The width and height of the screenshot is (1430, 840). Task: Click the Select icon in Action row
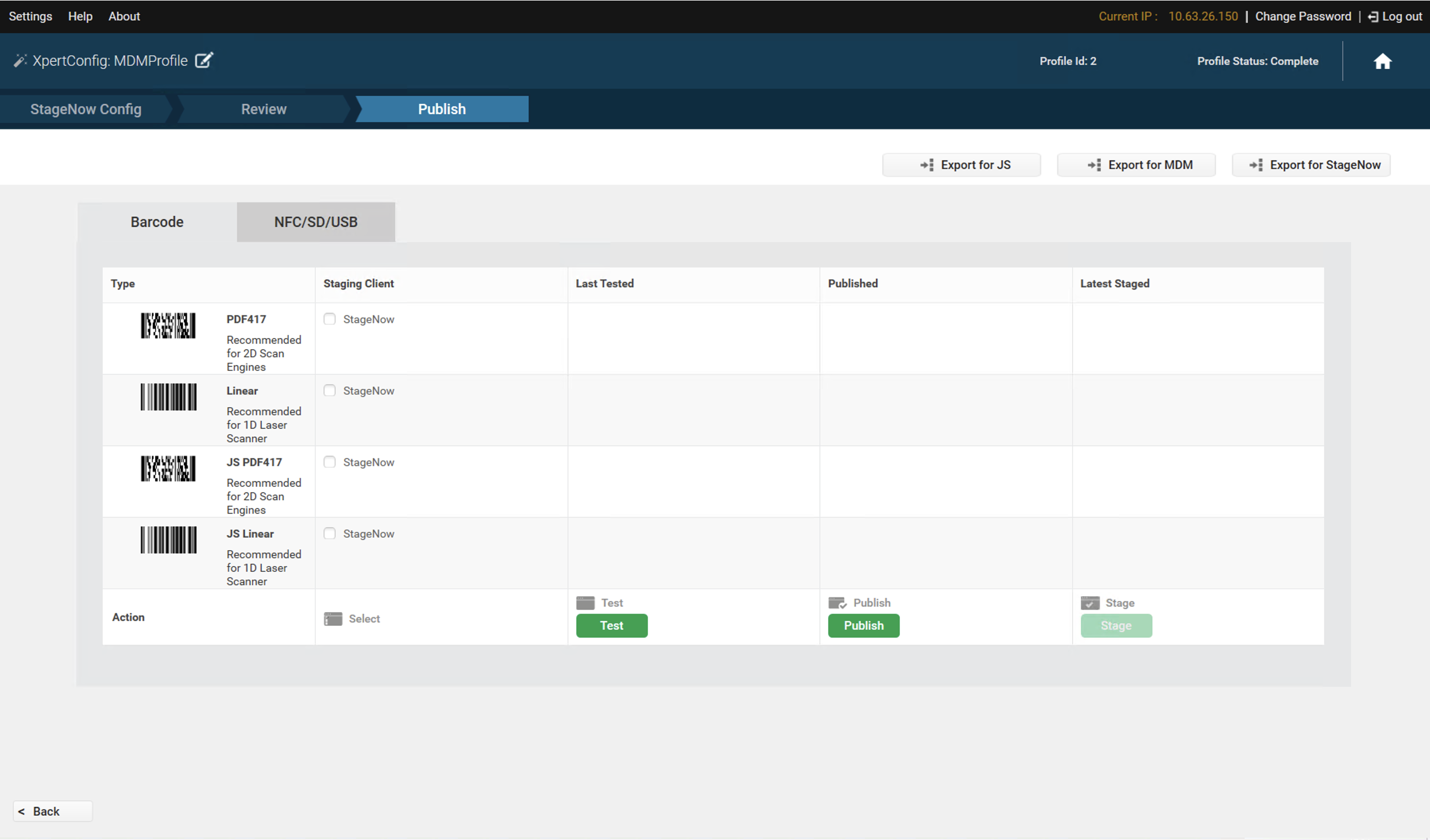333,619
